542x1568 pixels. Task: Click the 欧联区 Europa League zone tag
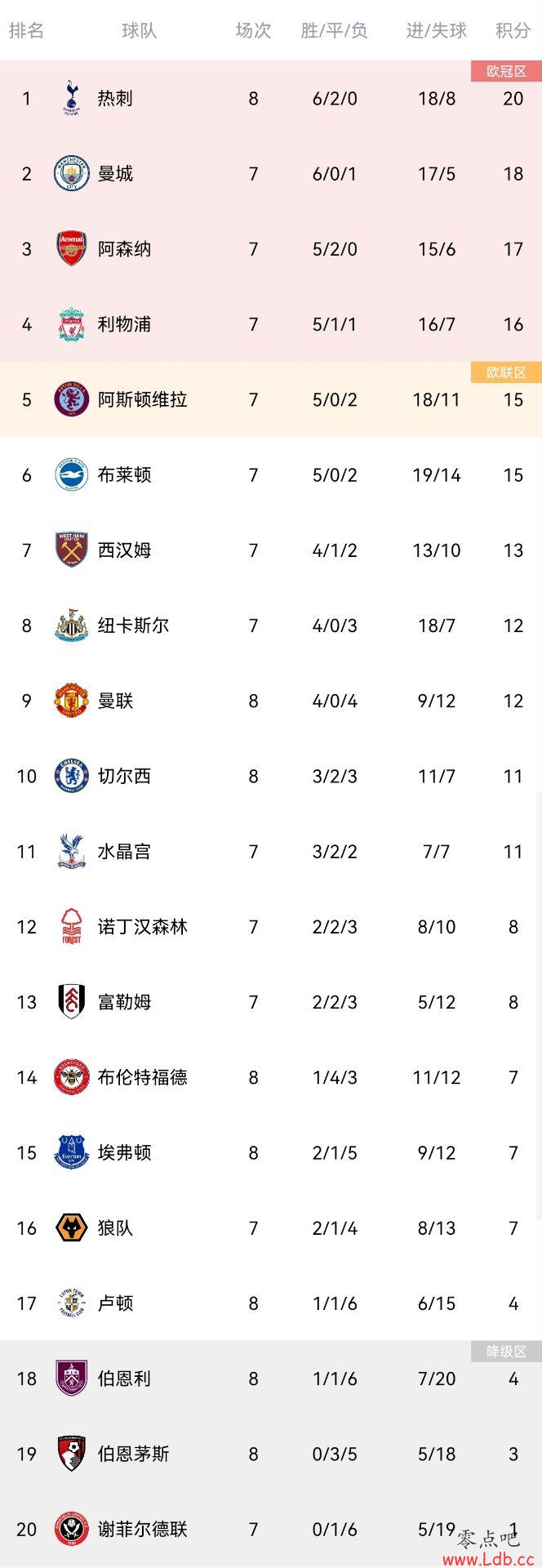pos(506,372)
